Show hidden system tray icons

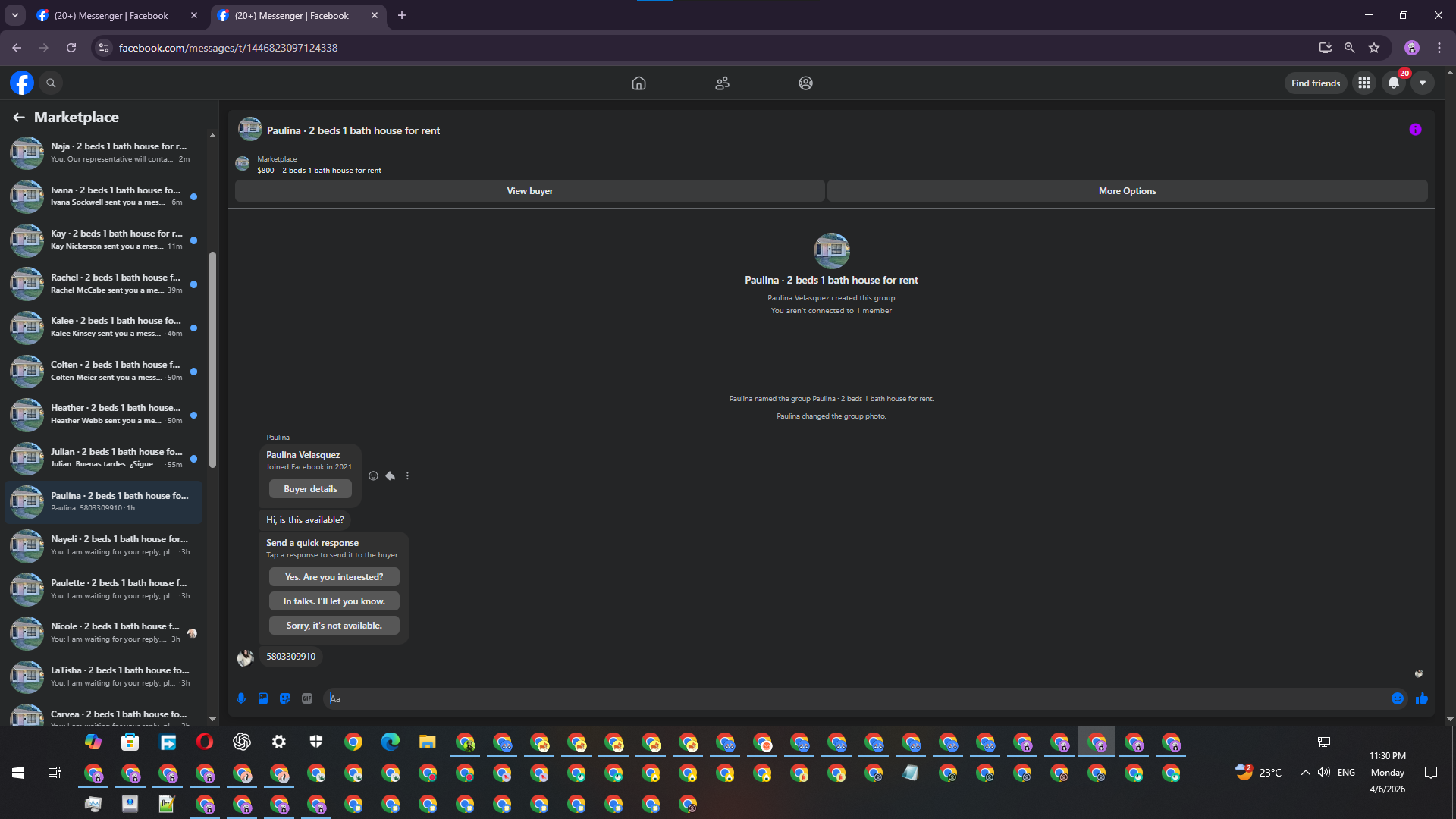click(x=1305, y=773)
